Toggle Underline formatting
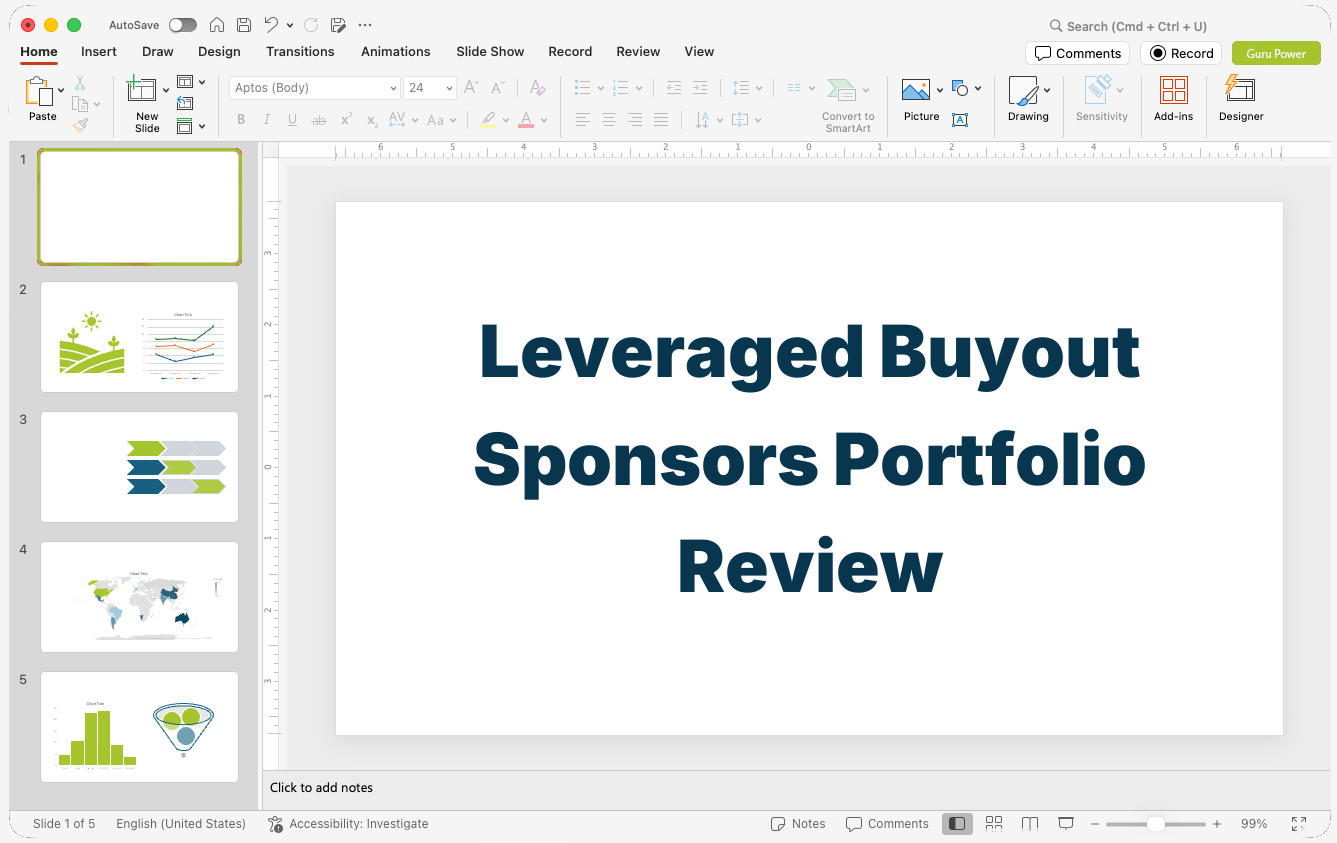The width and height of the screenshot is (1337, 843). (292, 120)
